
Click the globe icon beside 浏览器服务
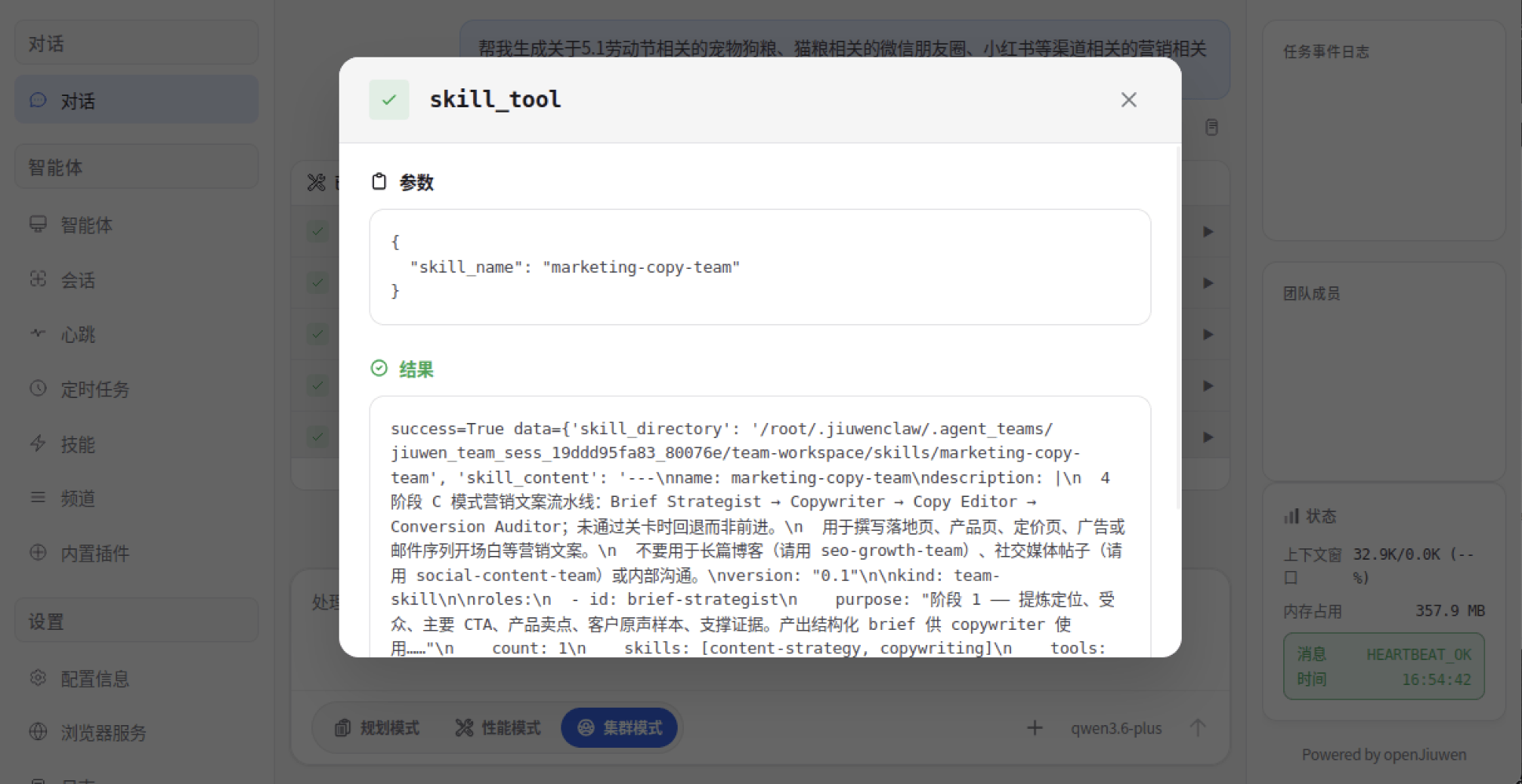pyautogui.click(x=38, y=732)
